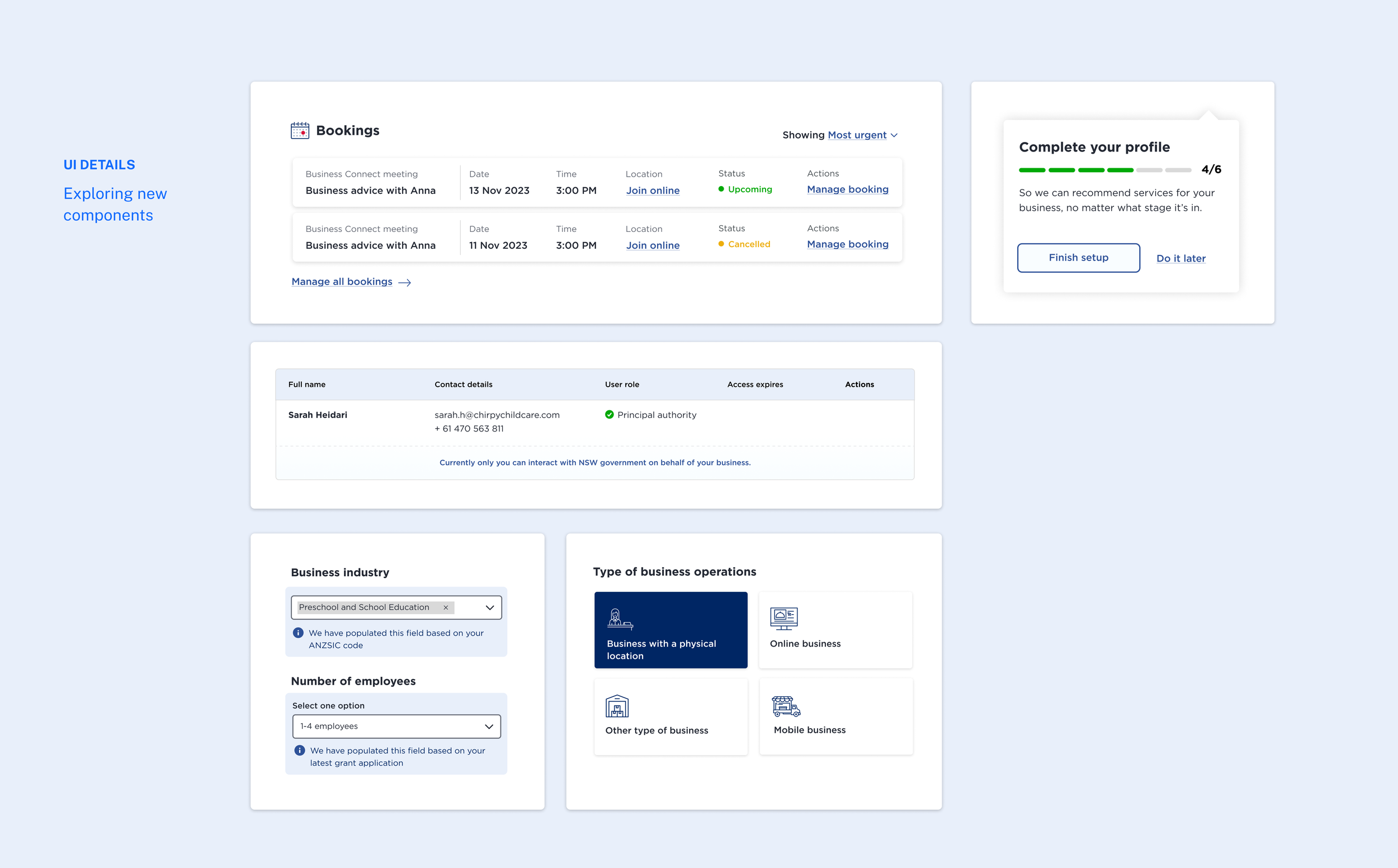Click the Do it later link

pyautogui.click(x=1181, y=258)
